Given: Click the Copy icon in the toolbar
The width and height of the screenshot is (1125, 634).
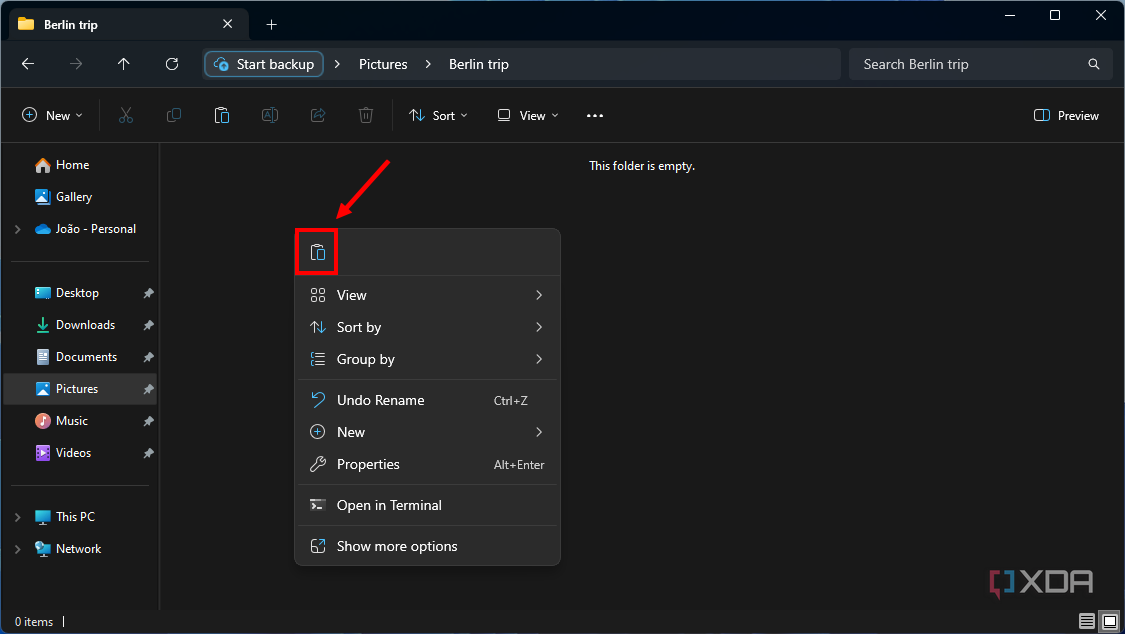Looking at the screenshot, I should (174, 115).
